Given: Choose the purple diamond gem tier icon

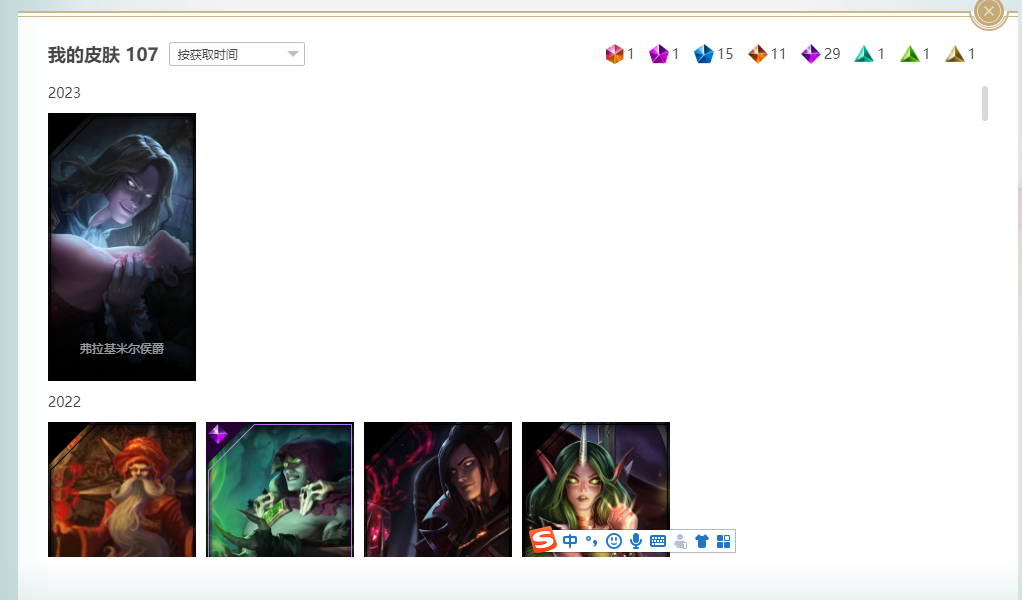Looking at the screenshot, I should pyautogui.click(x=810, y=54).
